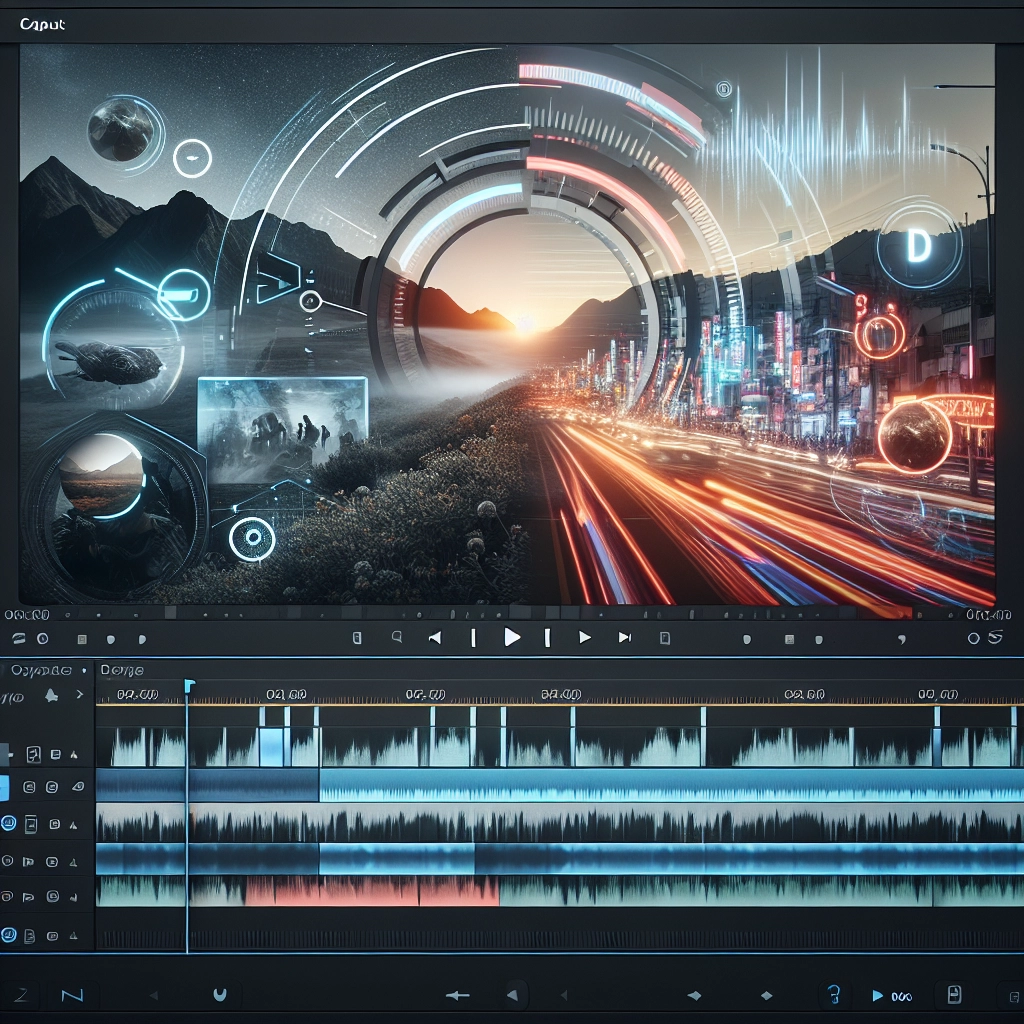Toggle the blue circle on the third track
Screen dimensions: 1024x1024
pyautogui.click(x=9, y=824)
